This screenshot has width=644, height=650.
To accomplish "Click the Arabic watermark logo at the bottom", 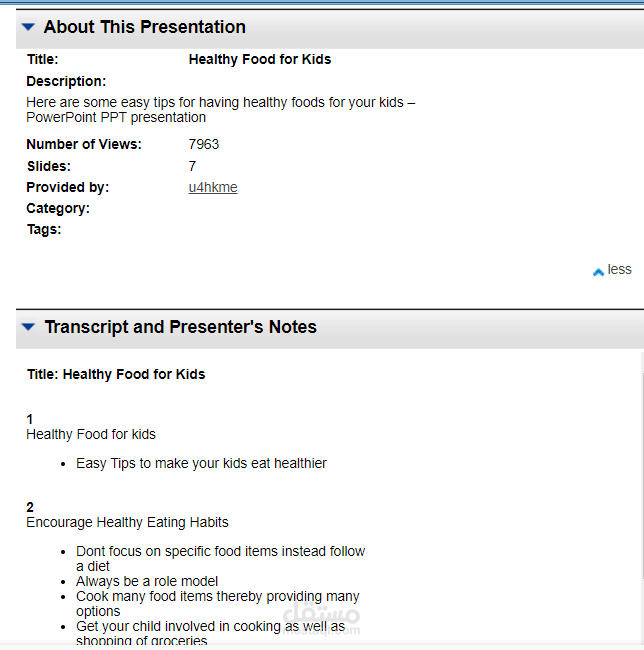I will pos(321,616).
